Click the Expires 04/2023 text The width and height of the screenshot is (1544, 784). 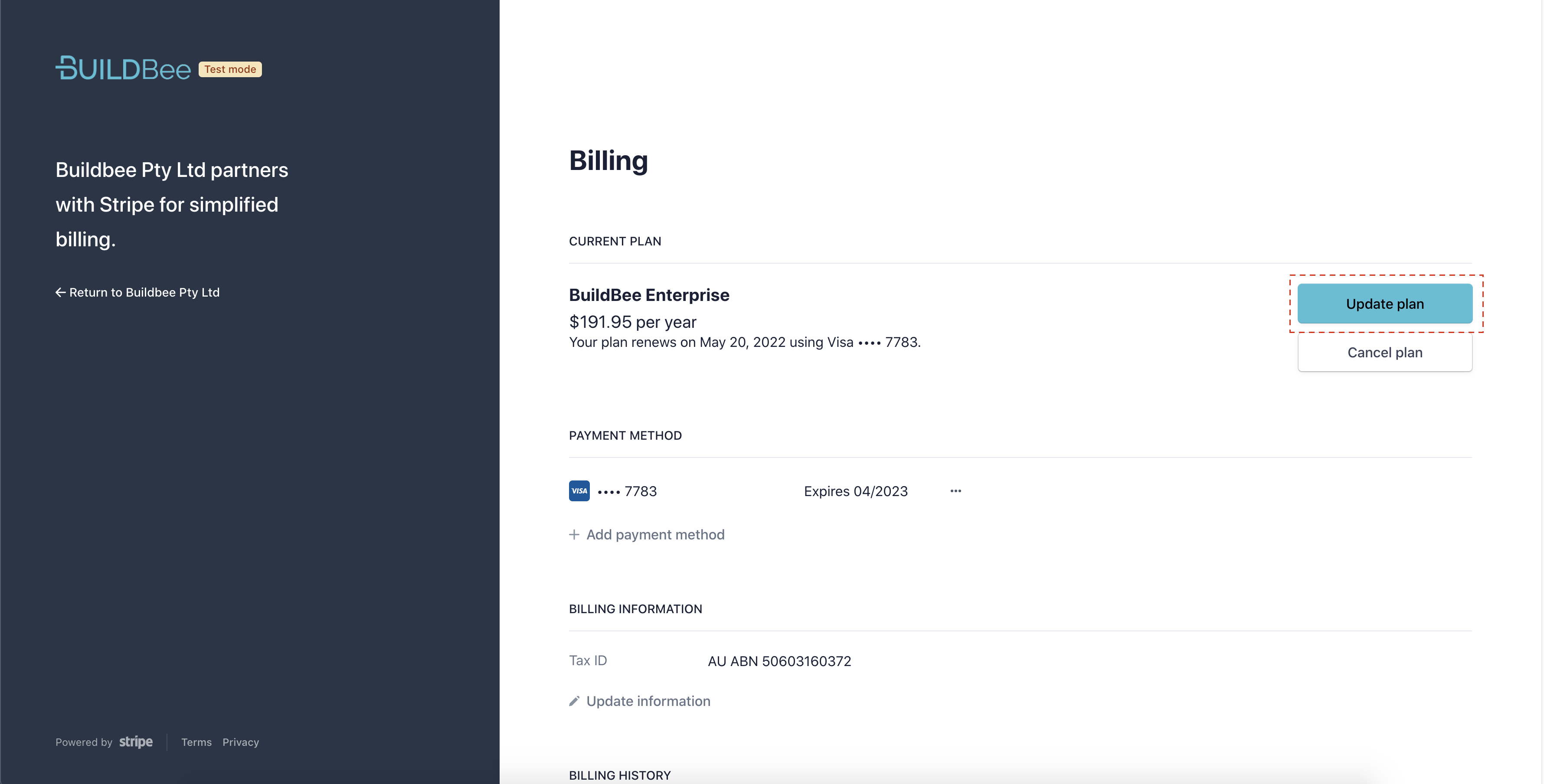pos(855,491)
